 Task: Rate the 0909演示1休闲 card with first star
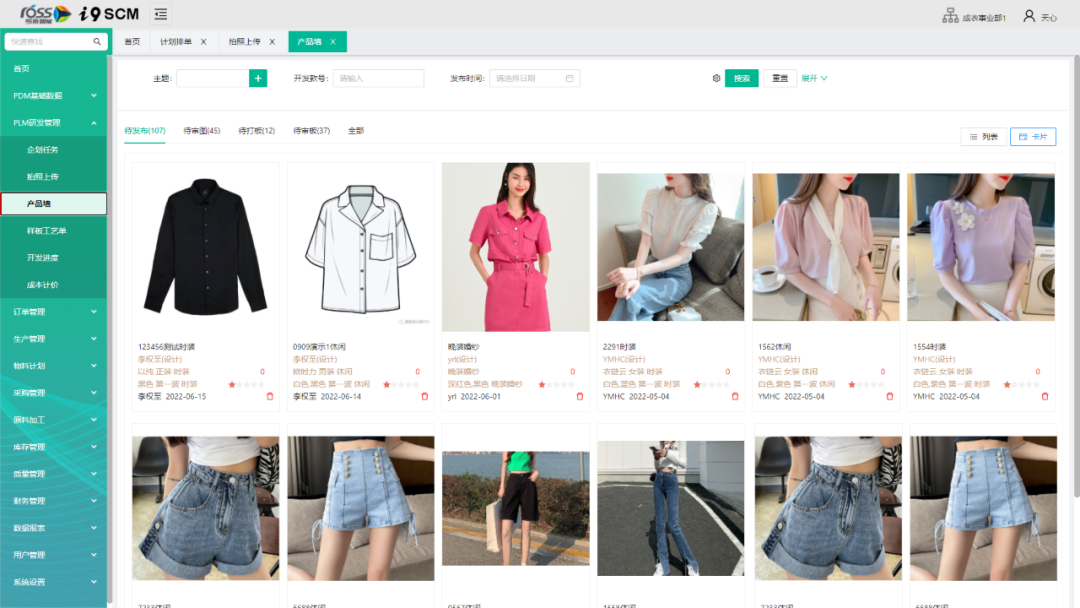pyautogui.click(x=387, y=384)
